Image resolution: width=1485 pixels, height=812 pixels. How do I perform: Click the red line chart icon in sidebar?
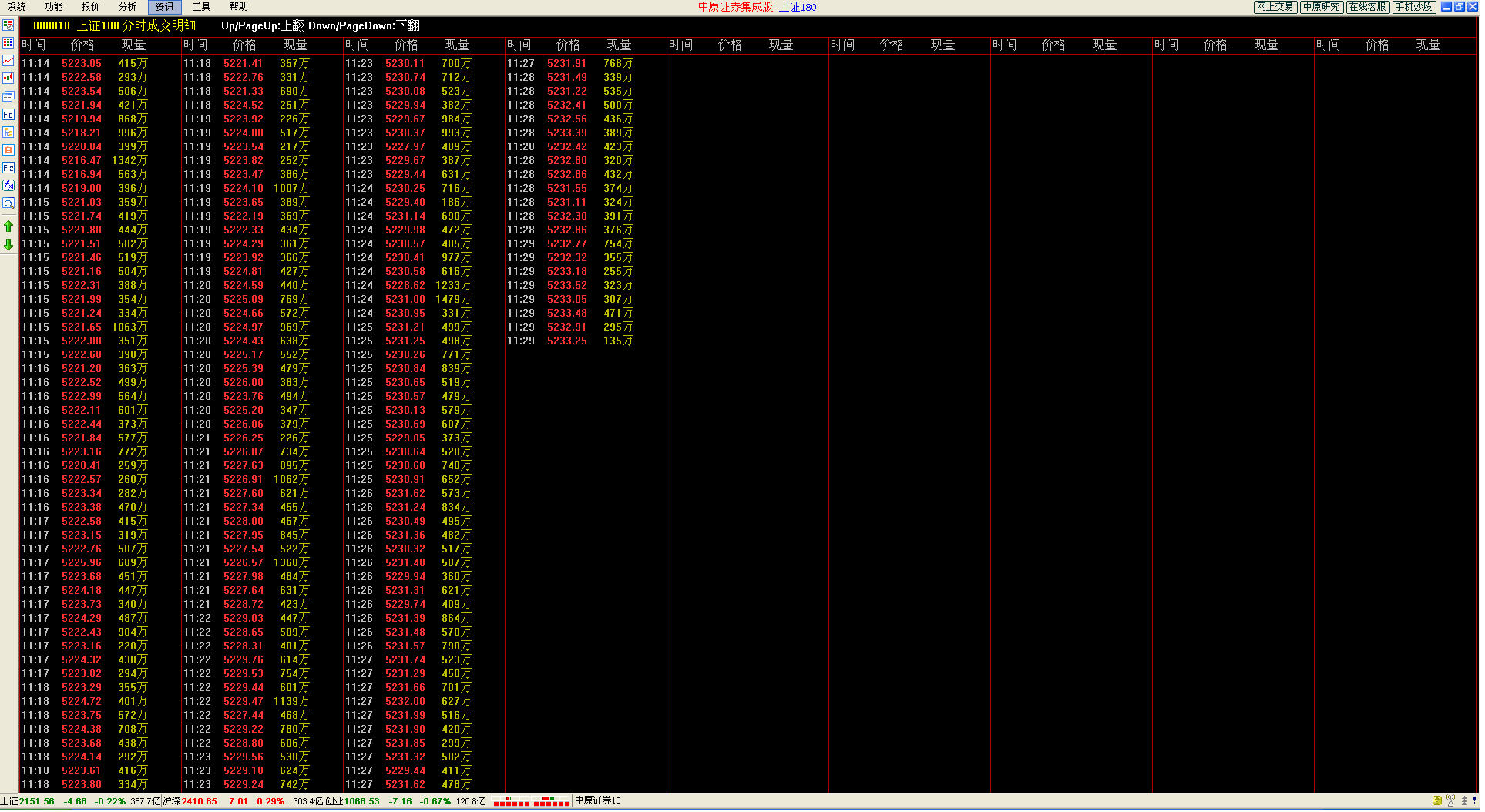pyautogui.click(x=8, y=60)
